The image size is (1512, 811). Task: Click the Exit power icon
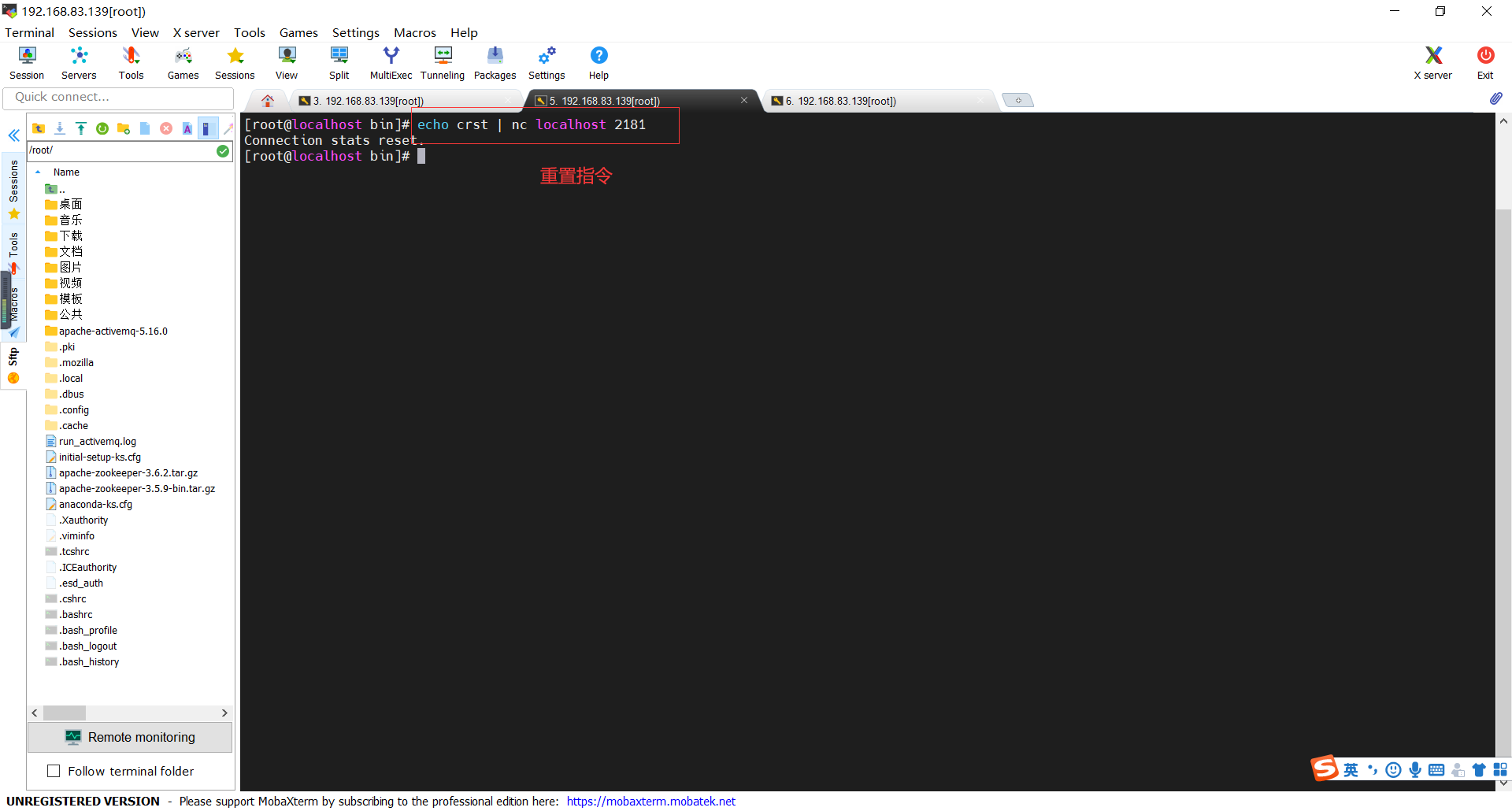pyautogui.click(x=1485, y=63)
